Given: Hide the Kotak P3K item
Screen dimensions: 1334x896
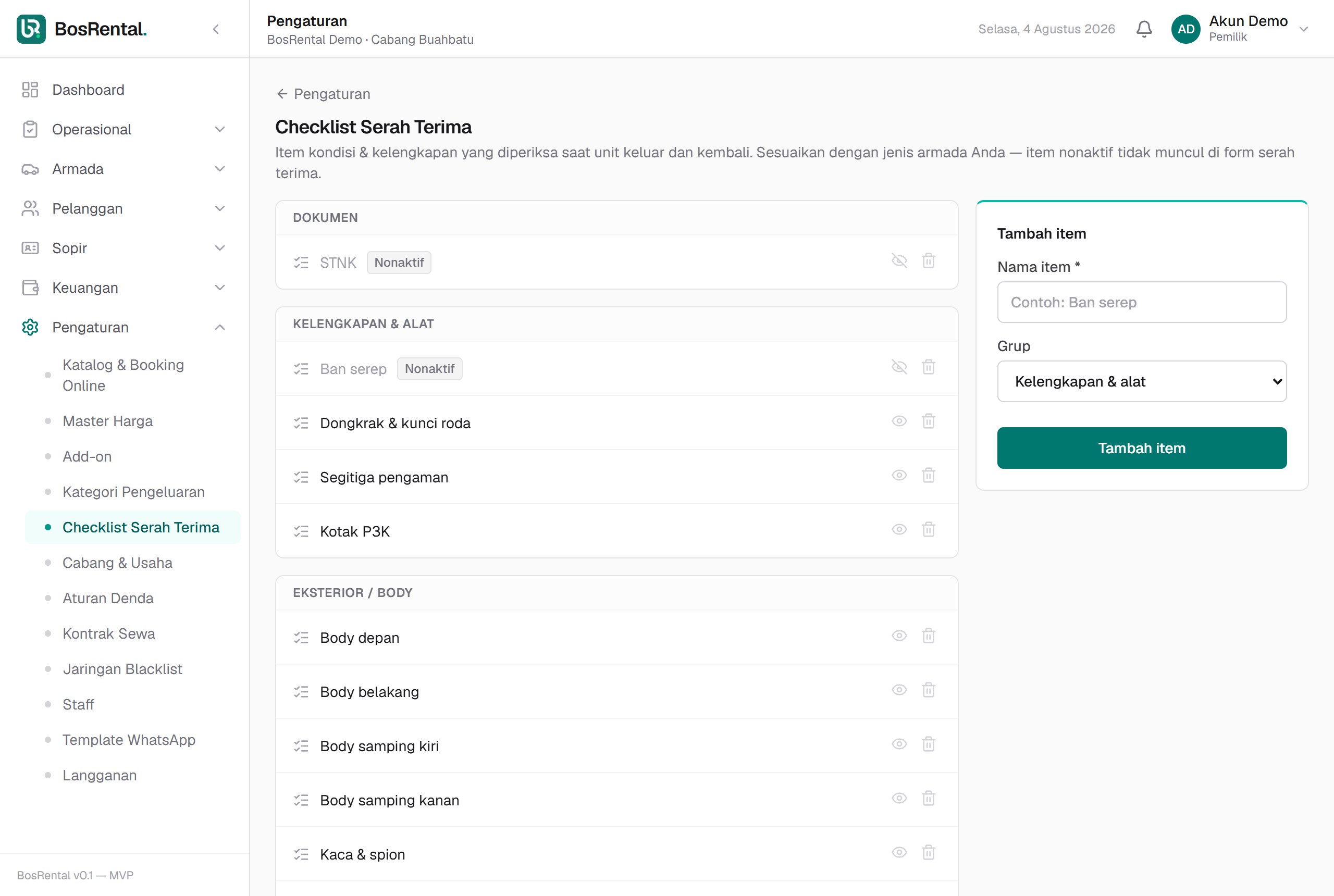Looking at the screenshot, I should (x=899, y=530).
